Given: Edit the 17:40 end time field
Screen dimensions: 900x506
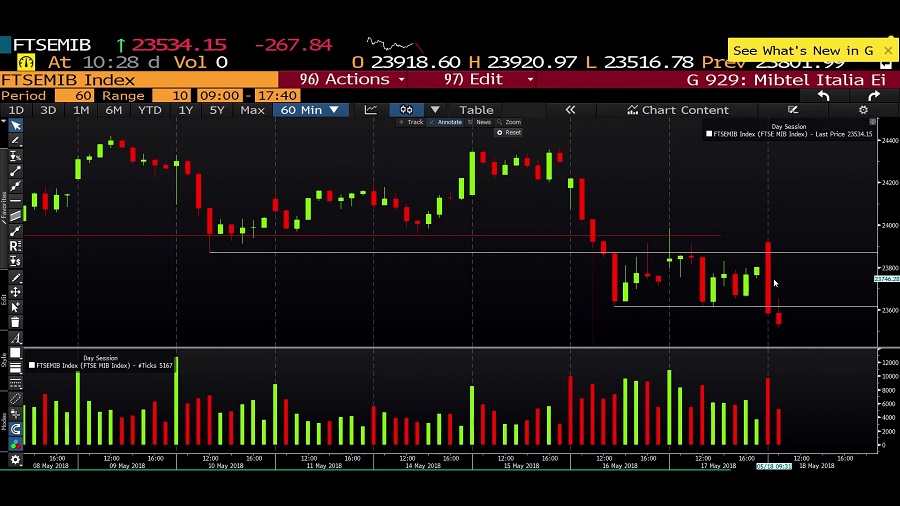Looking at the screenshot, I should pos(277,96).
